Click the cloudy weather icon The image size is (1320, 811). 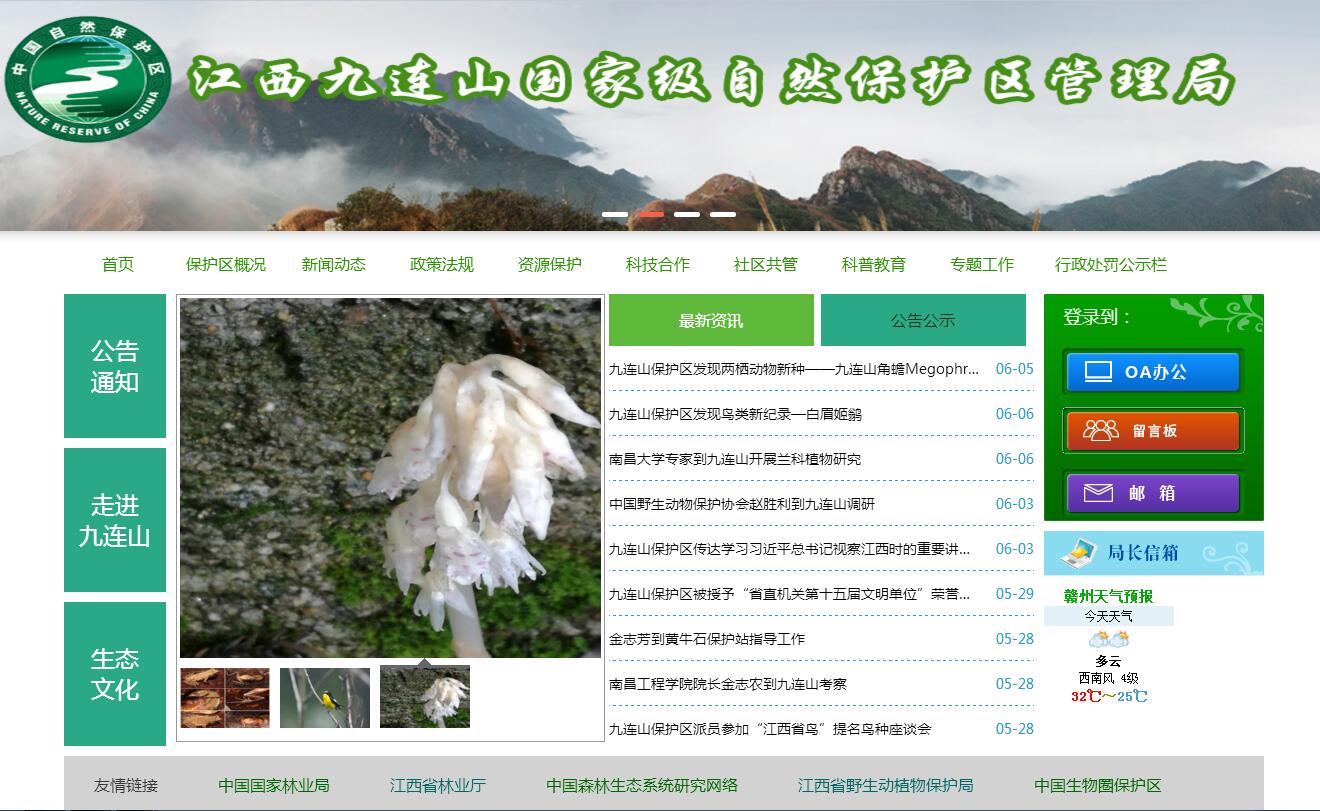(x=1108, y=640)
